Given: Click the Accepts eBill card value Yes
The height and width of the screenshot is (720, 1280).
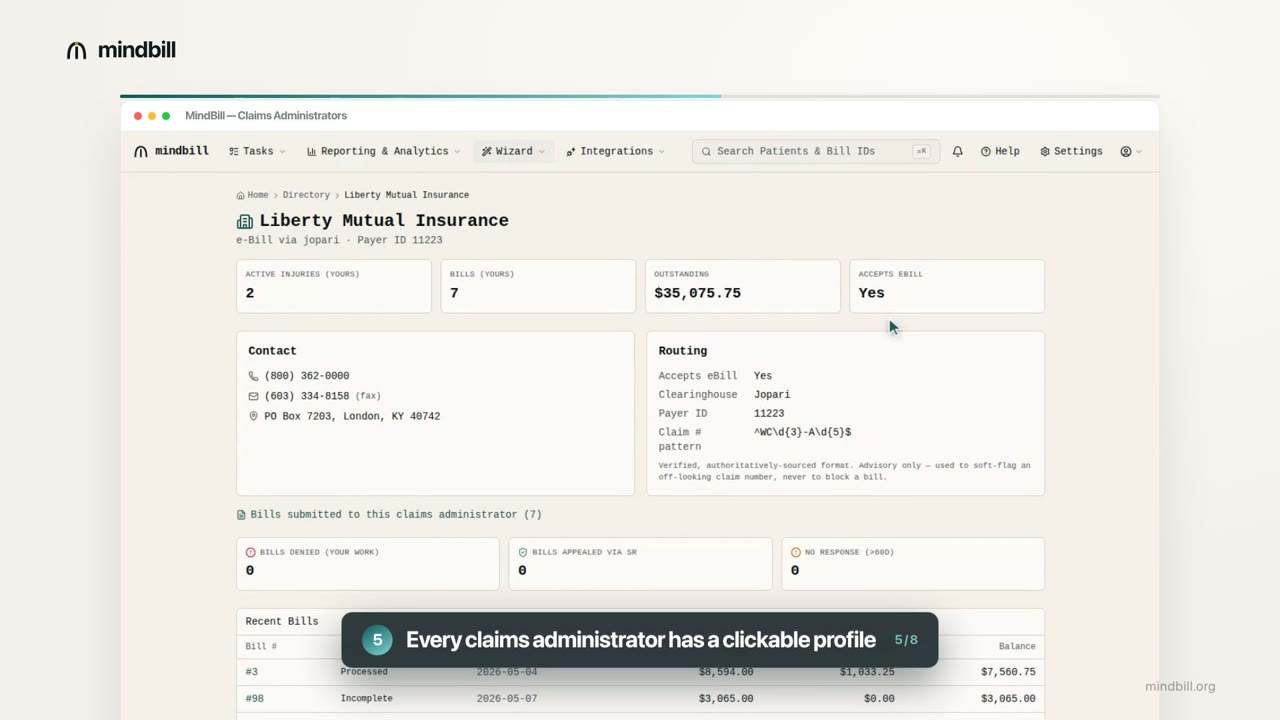Looking at the screenshot, I should (872, 293).
